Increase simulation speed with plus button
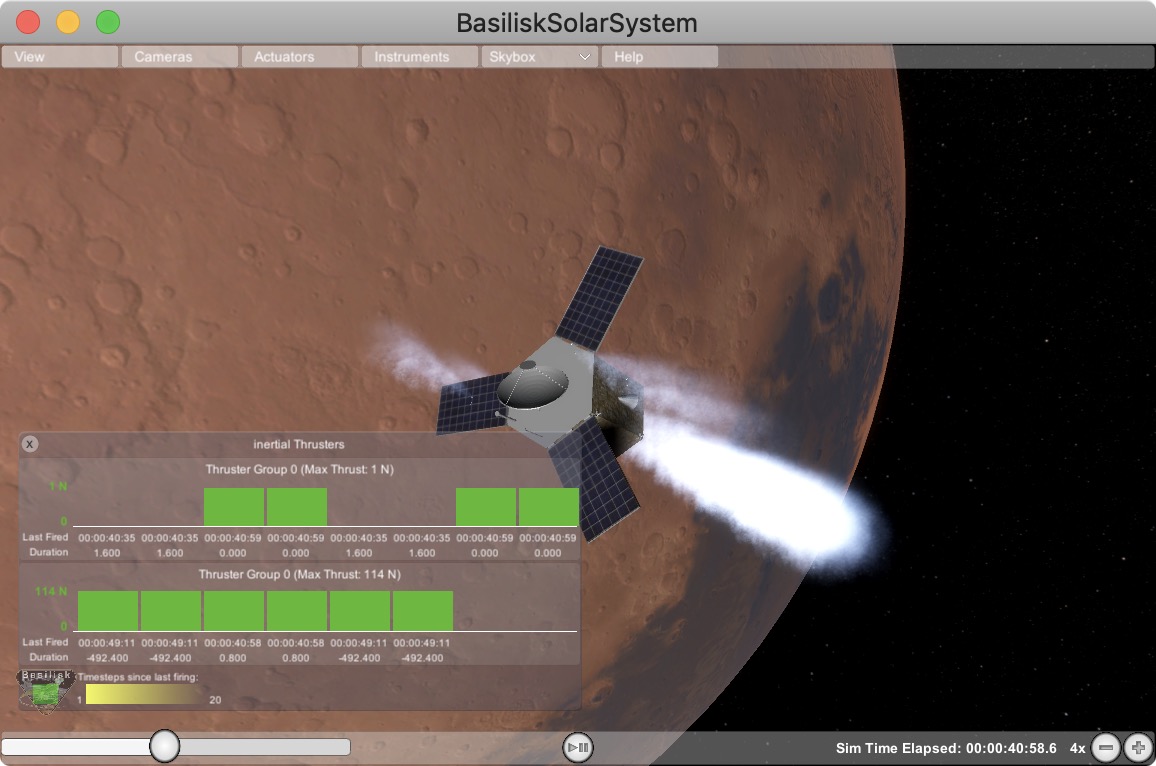Viewport: 1156px width, 766px height. (x=1138, y=747)
